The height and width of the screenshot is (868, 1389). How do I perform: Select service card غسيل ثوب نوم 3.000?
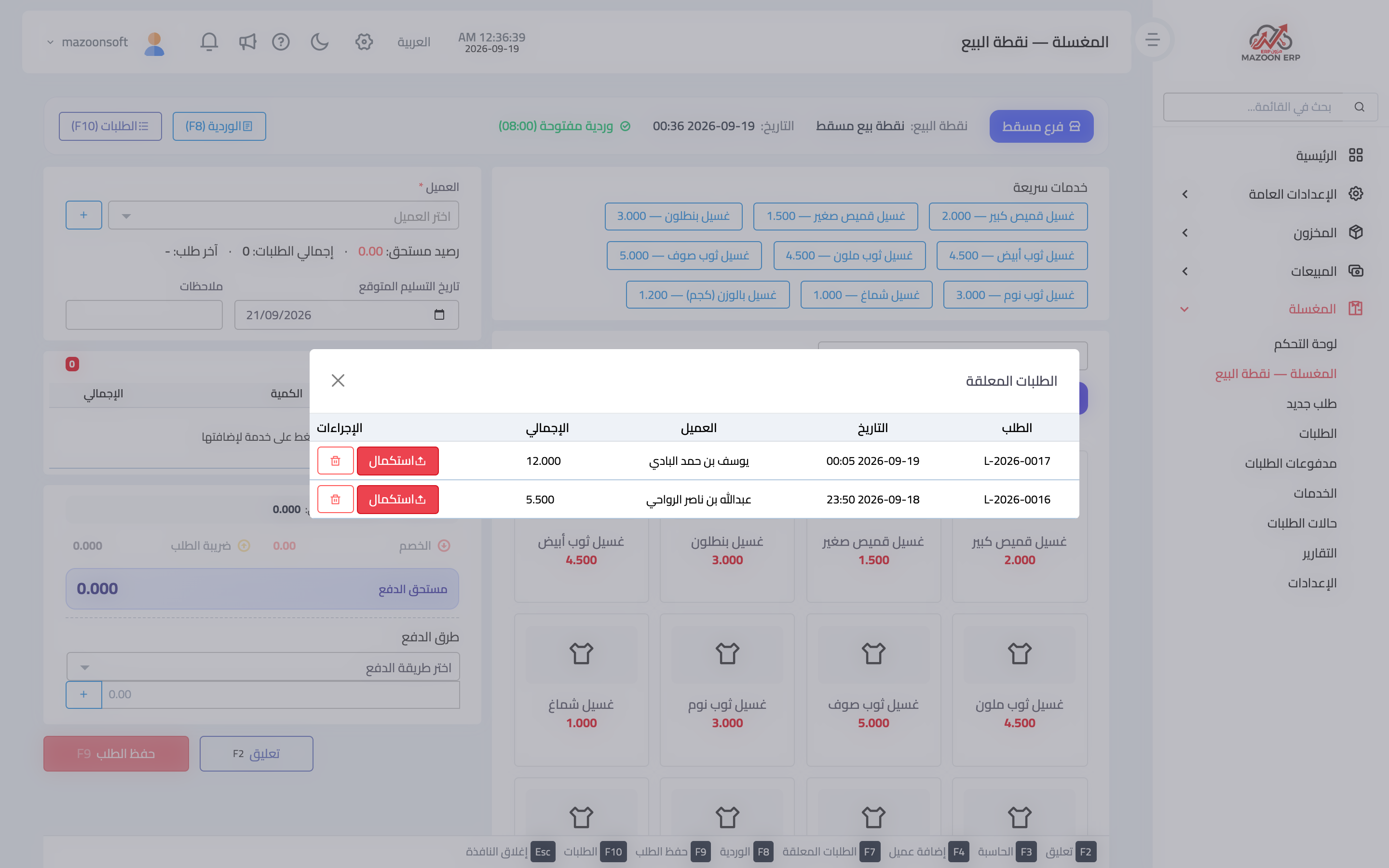[x=727, y=690]
